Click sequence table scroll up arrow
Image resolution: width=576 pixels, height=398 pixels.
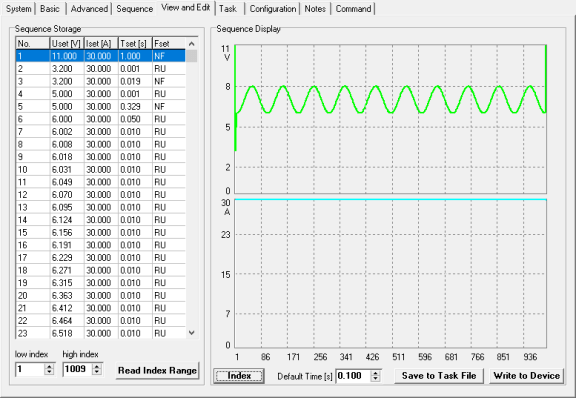pos(191,44)
